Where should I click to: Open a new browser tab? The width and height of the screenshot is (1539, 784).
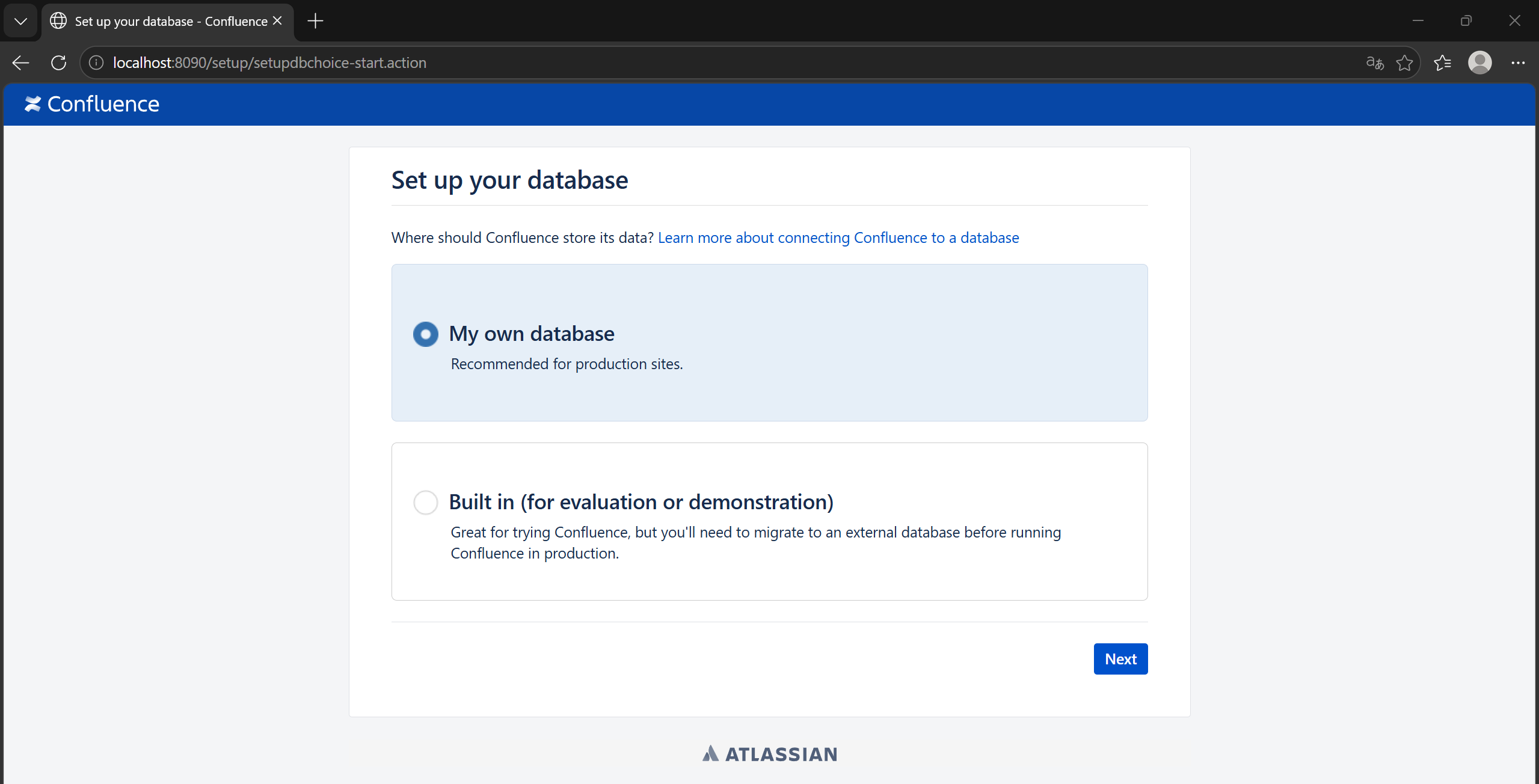pyautogui.click(x=315, y=21)
